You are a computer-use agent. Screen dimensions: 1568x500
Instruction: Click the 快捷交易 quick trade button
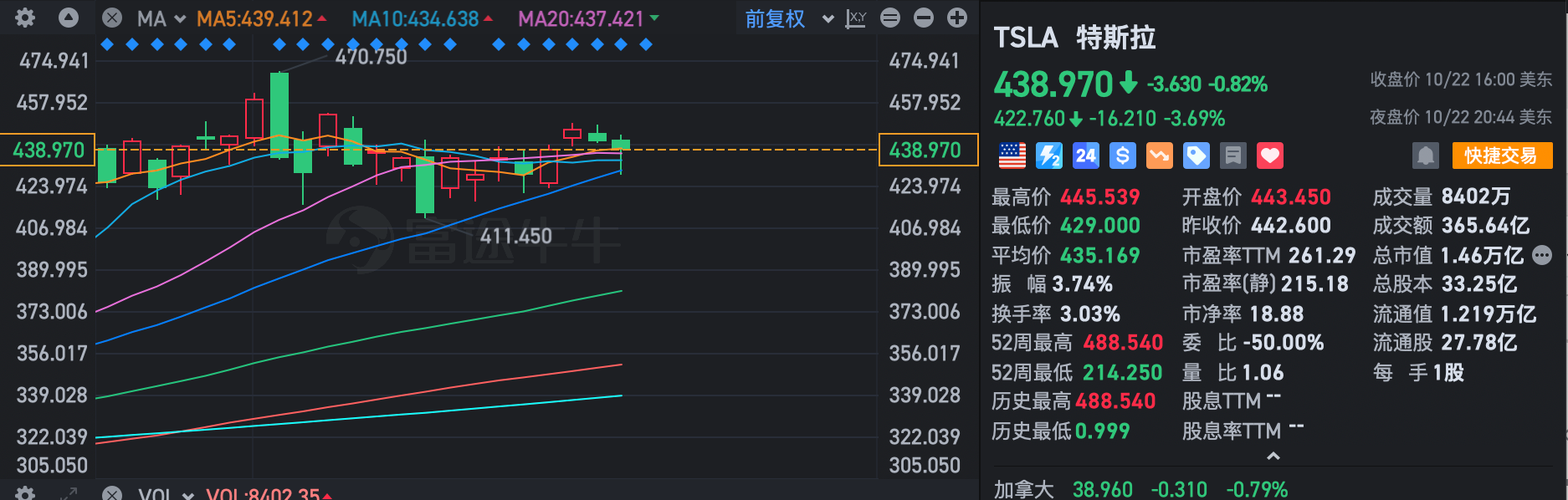[x=1501, y=156]
